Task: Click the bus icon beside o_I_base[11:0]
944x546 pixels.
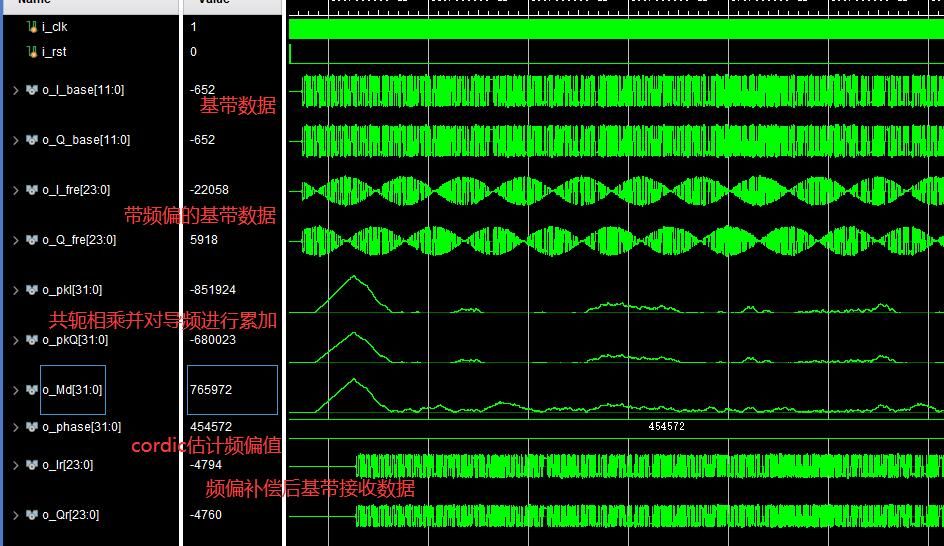Action: [32, 90]
